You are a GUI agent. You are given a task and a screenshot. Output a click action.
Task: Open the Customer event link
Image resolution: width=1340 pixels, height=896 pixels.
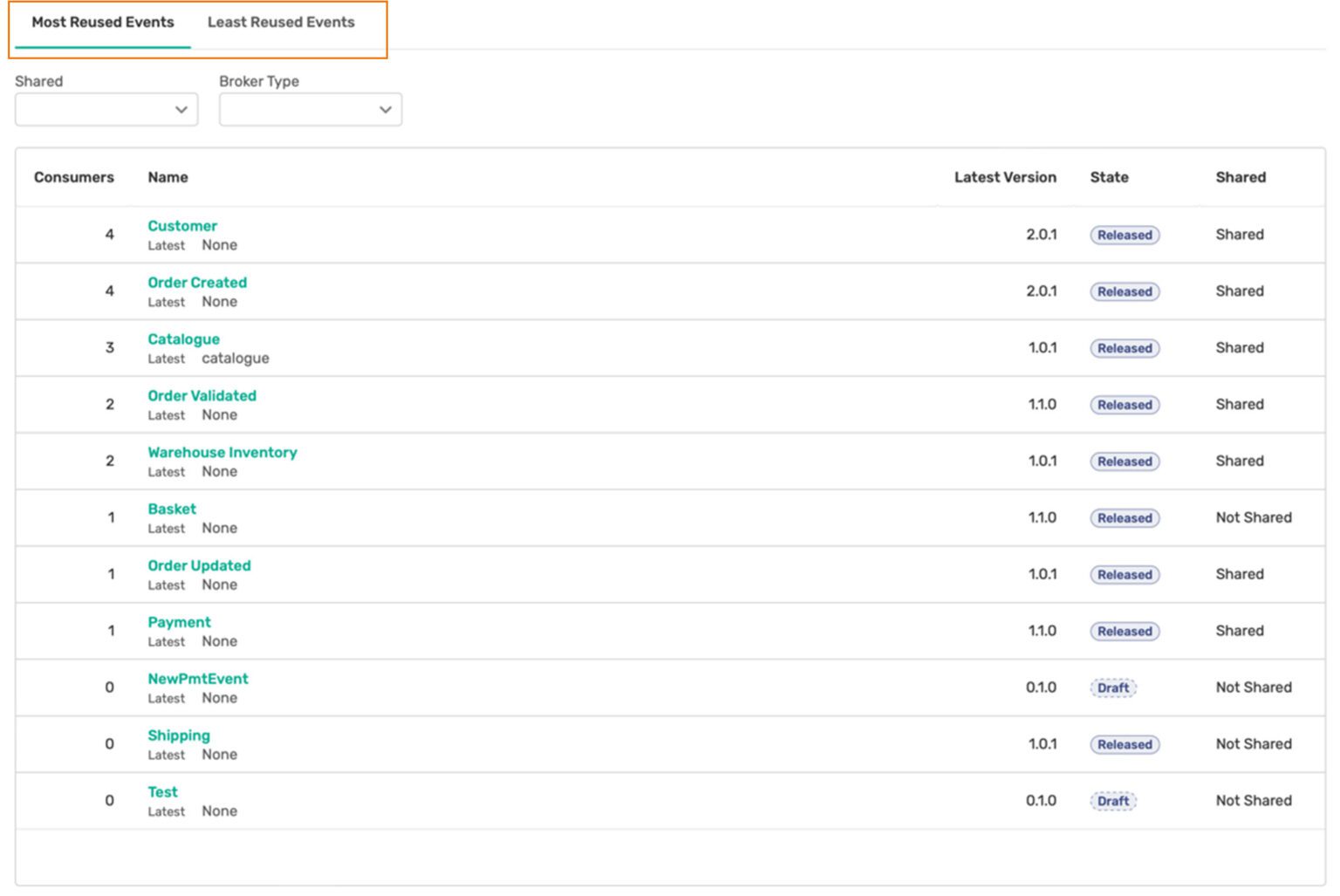(182, 226)
